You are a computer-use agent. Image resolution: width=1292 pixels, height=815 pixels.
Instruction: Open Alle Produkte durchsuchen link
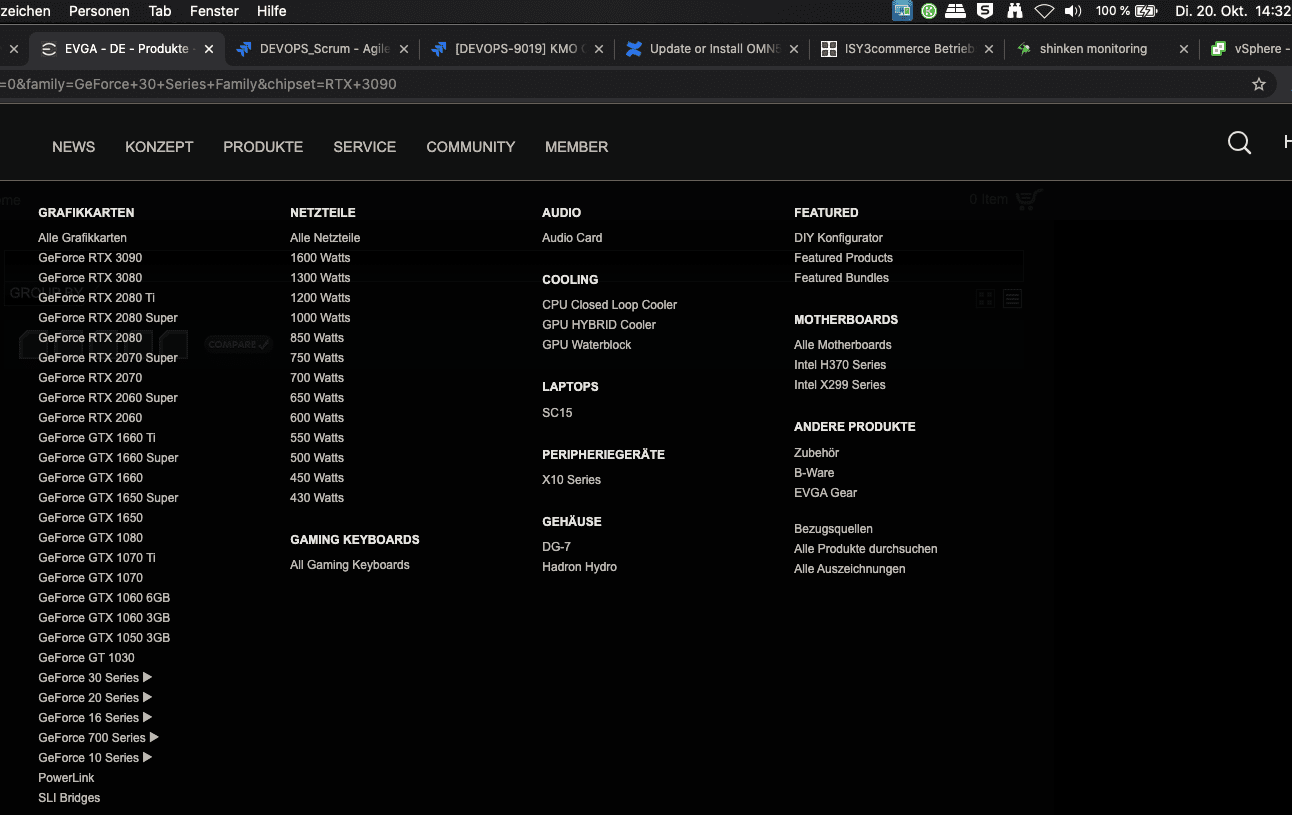[866, 549]
